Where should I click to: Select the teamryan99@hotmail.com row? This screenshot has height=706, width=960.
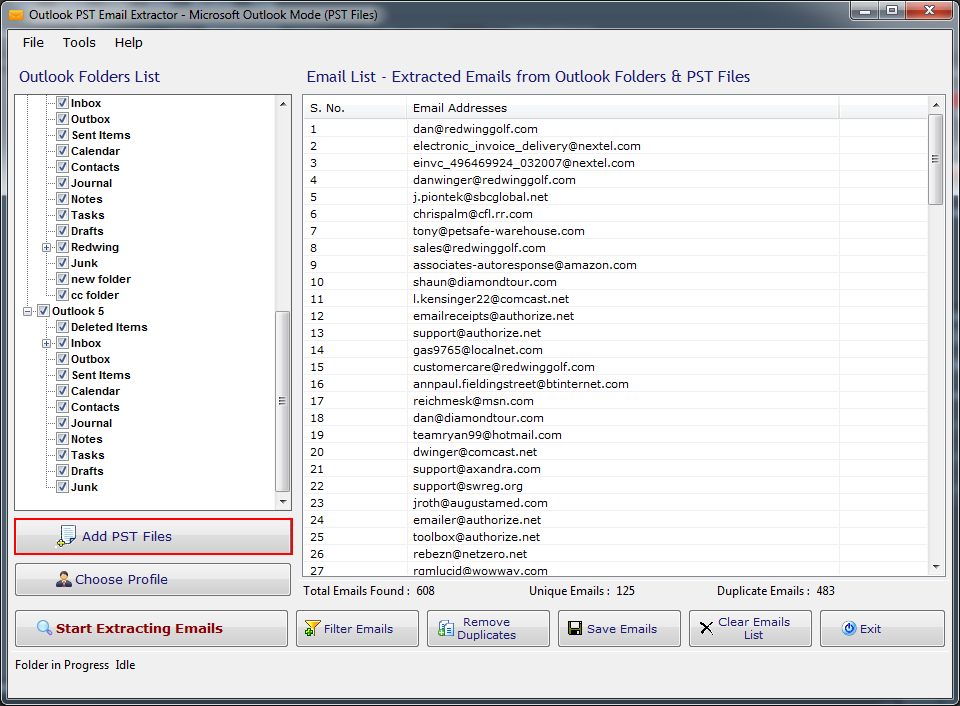pyautogui.click(x=615, y=435)
